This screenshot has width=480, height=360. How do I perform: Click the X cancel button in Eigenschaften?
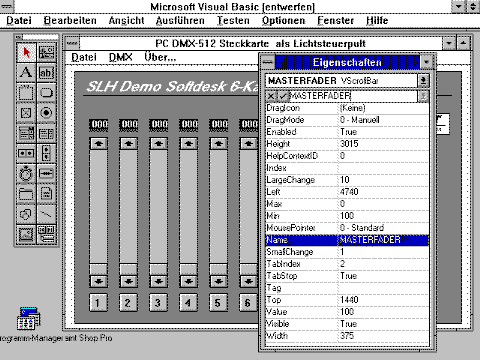(x=271, y=96)
